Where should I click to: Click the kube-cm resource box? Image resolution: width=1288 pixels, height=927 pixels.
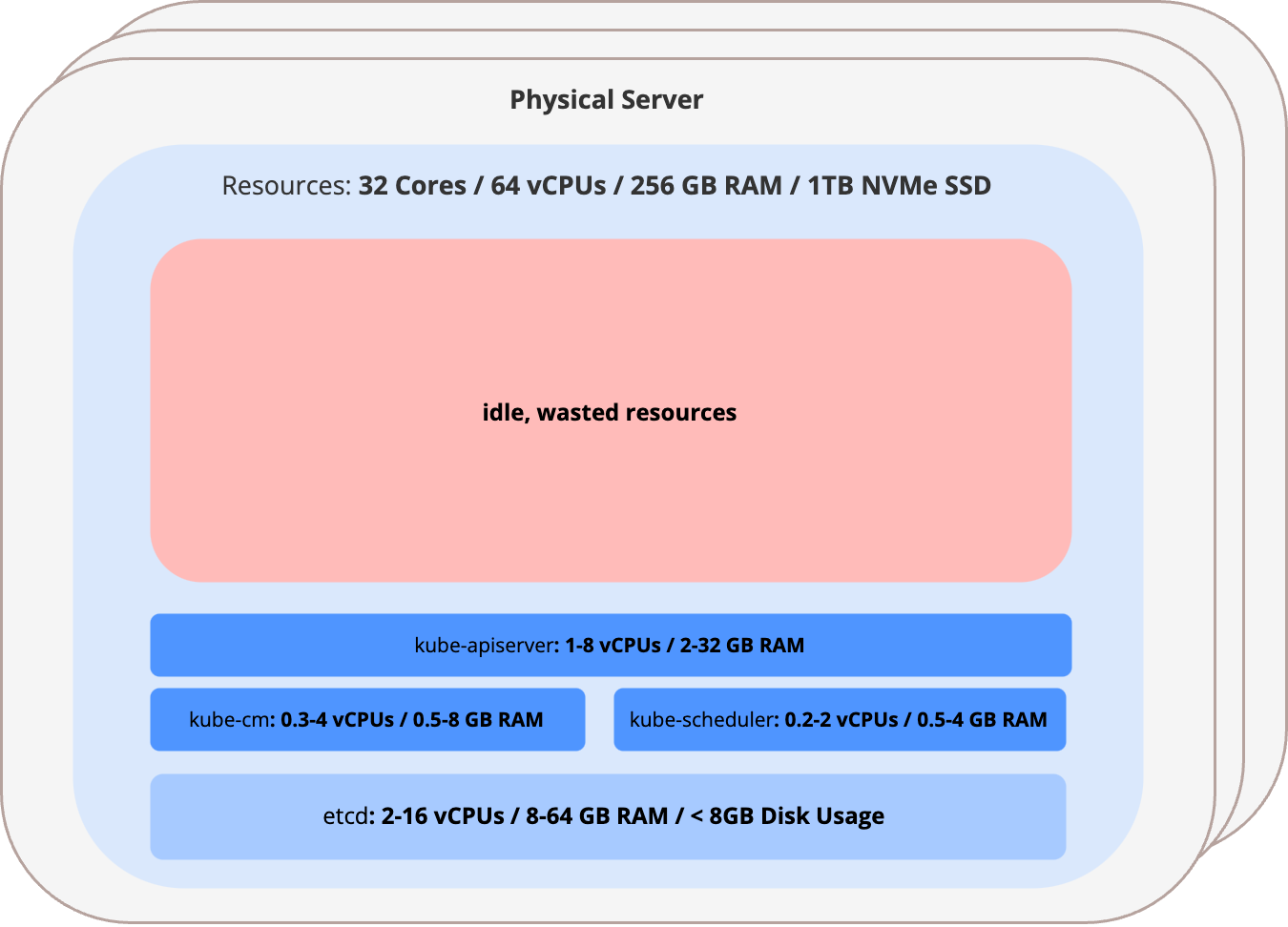(x=367, y=719)
